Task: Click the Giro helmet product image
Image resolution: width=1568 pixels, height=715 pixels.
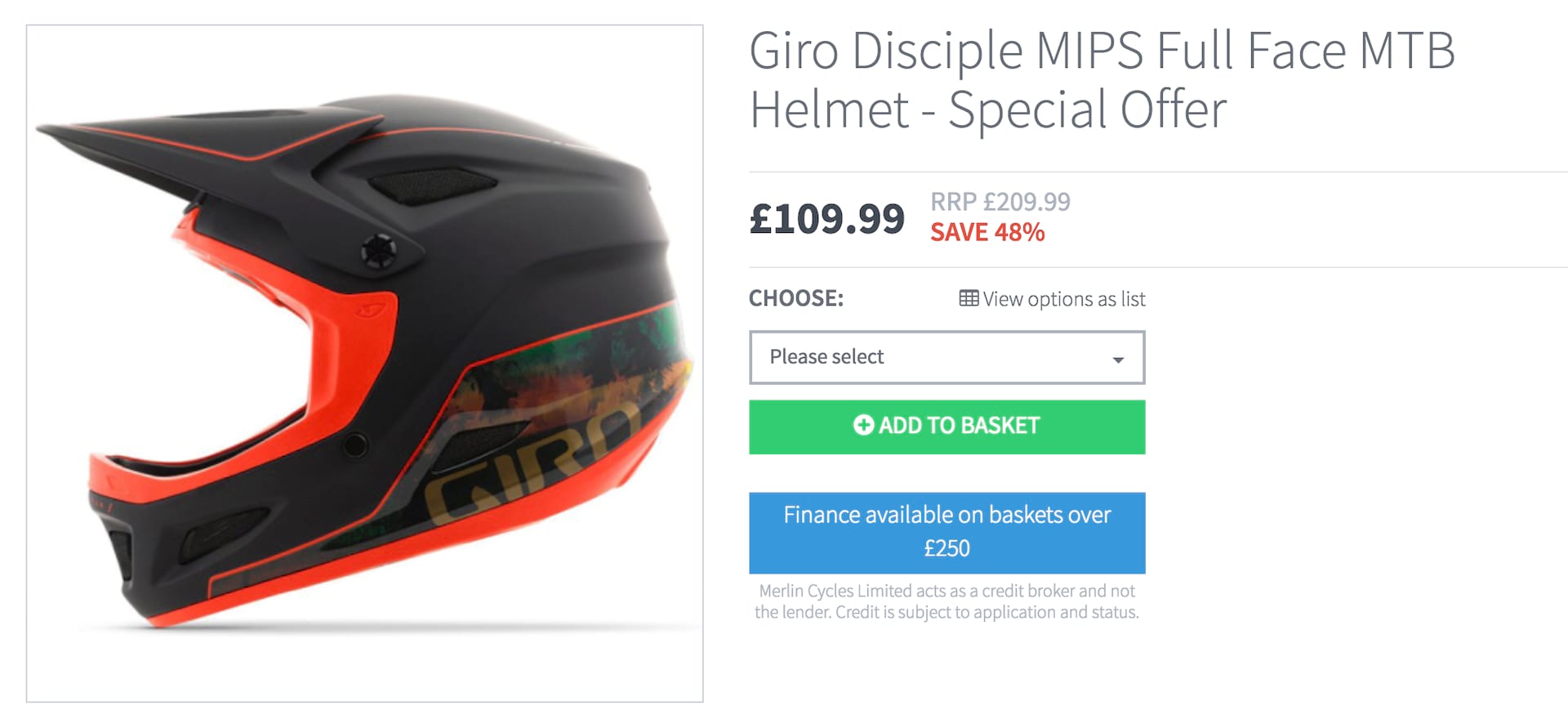Action: tap(365, 363)
